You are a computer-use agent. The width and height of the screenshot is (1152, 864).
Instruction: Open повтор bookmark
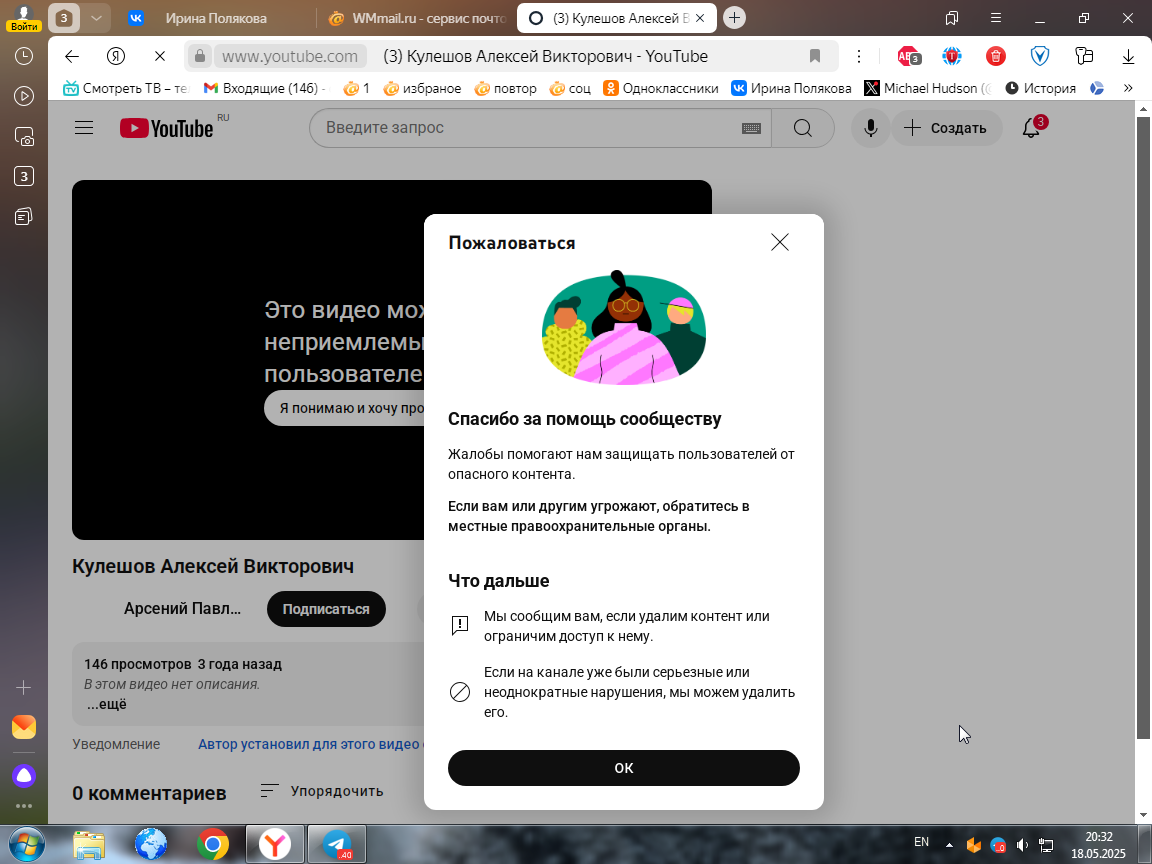505,88
